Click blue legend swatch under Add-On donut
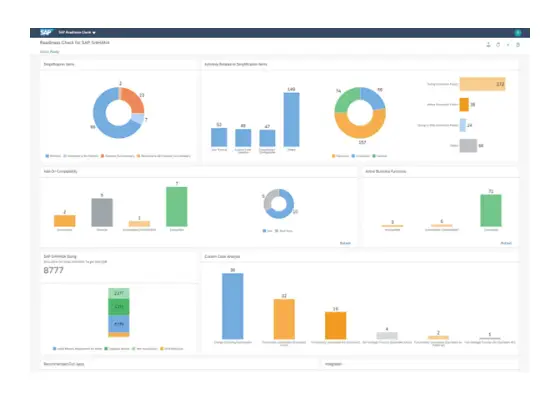 pyautogui.click(x=264, y=231)
